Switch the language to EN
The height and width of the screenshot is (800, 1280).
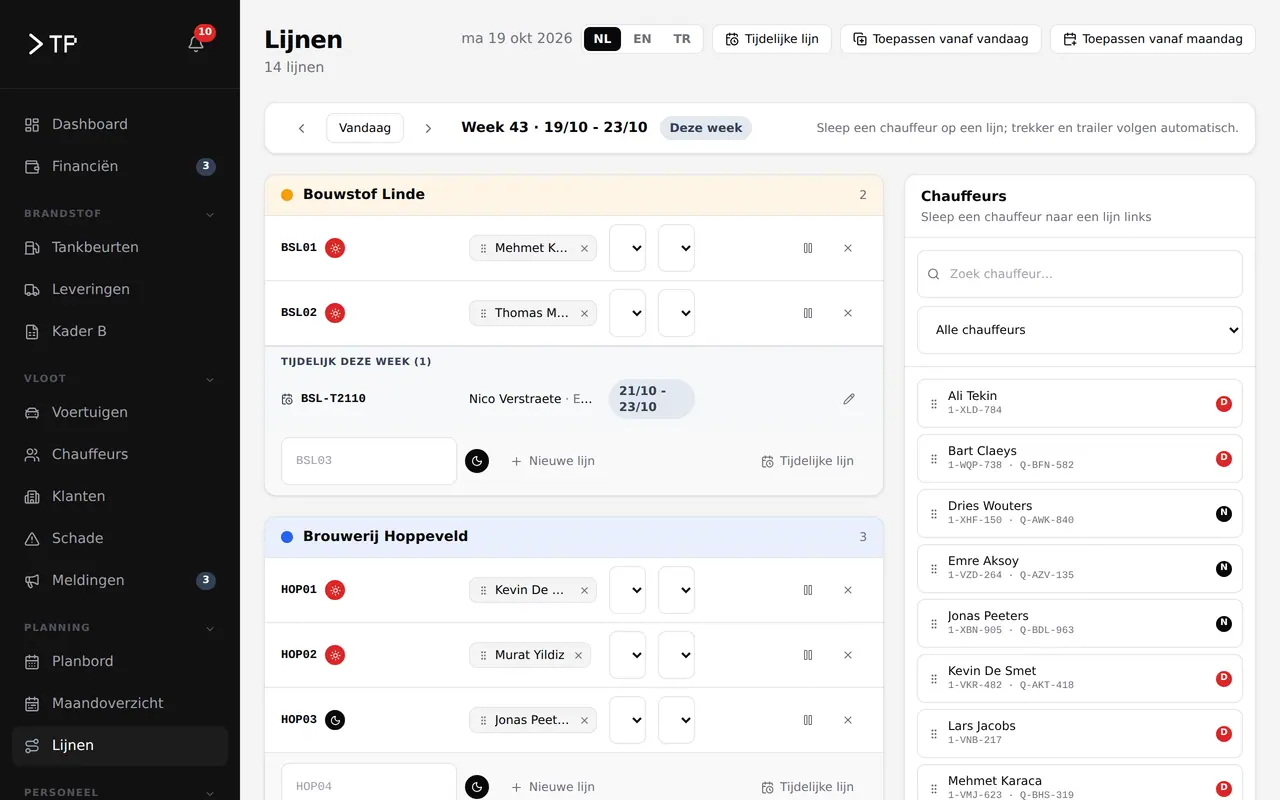[x=642, y=39]
